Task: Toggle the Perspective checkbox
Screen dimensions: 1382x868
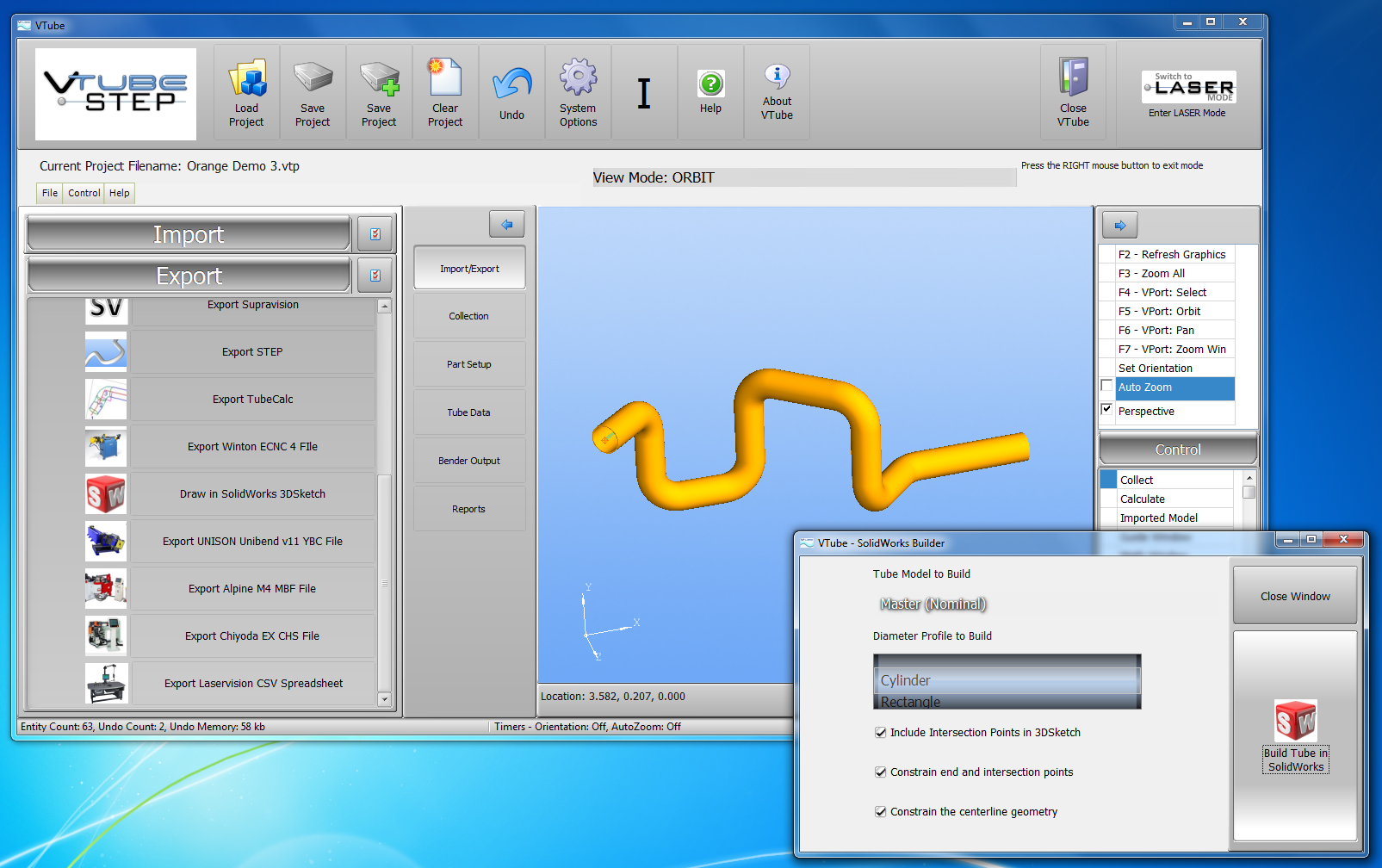Action: (x=1107, y=409)
